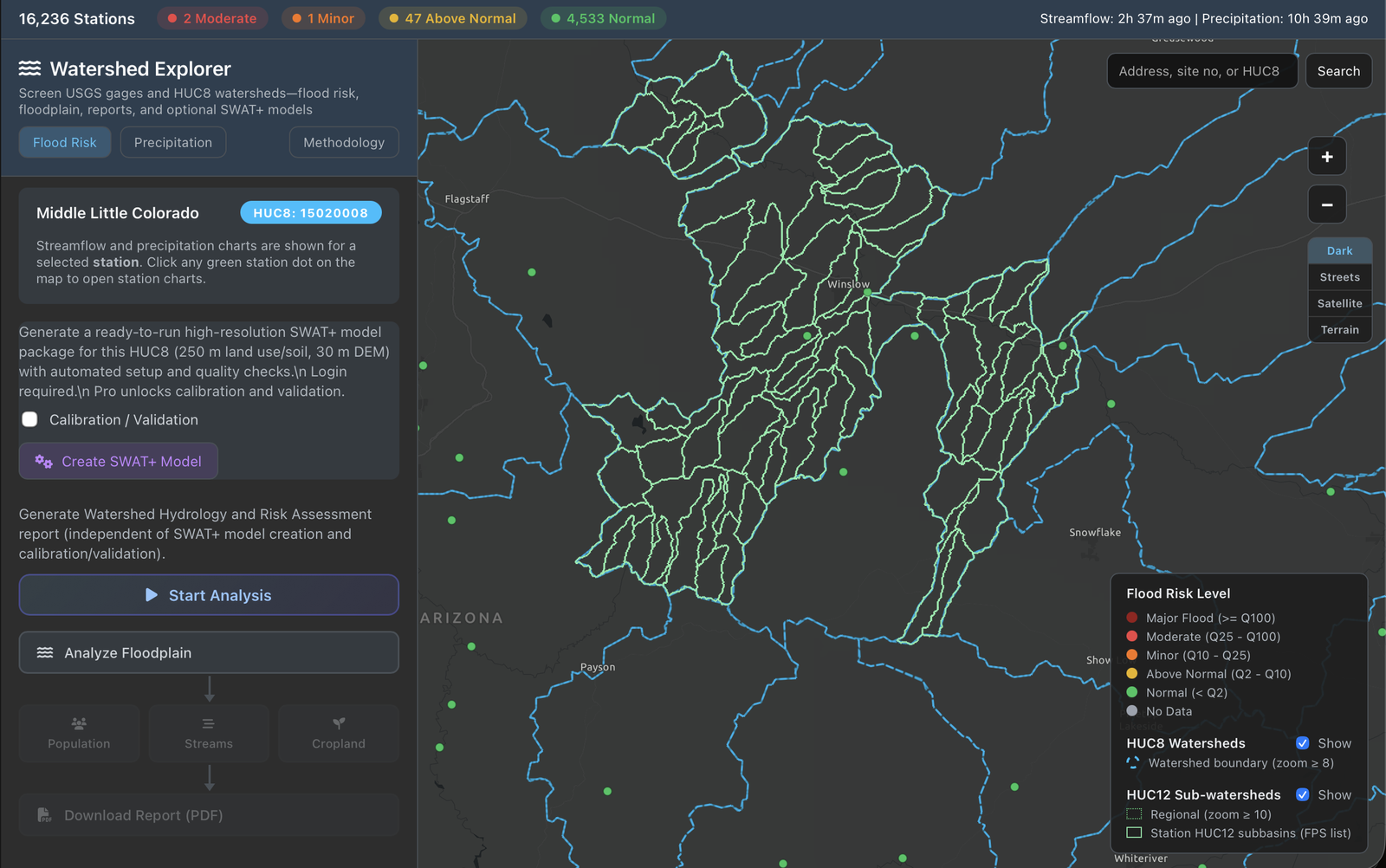Switch to the Precipitation tab

(172, 142)
